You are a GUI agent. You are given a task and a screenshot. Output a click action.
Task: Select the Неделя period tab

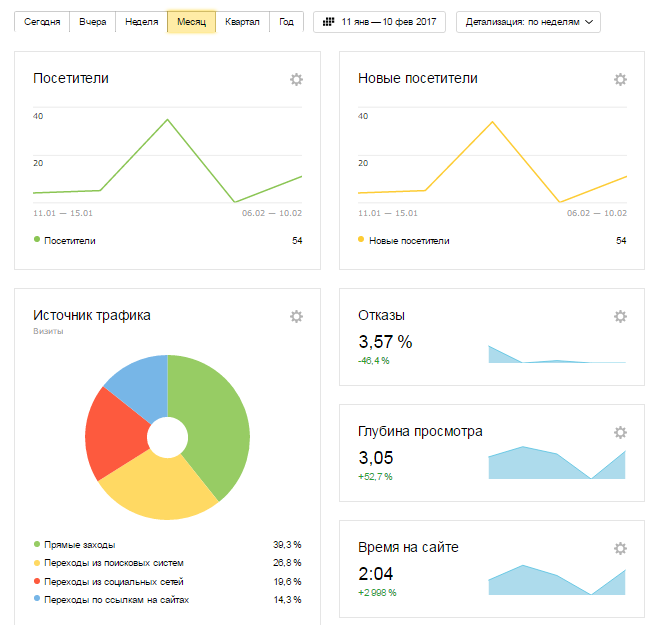(141, 22)
